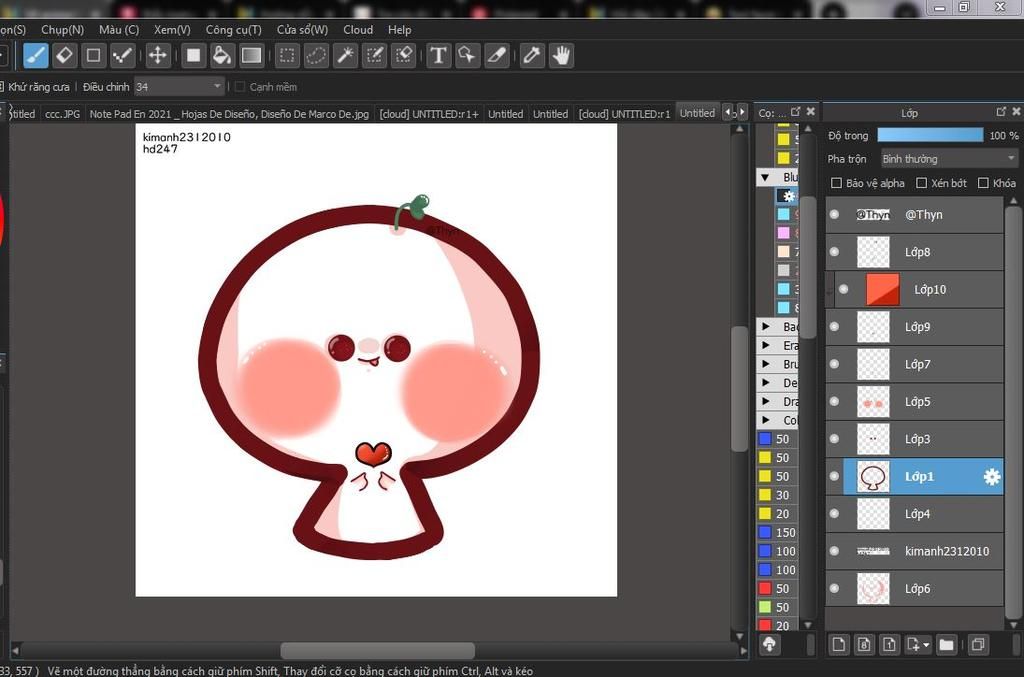Create a new color layer in layer panel
1024x677 pixels.
click(x=839, y=645)
